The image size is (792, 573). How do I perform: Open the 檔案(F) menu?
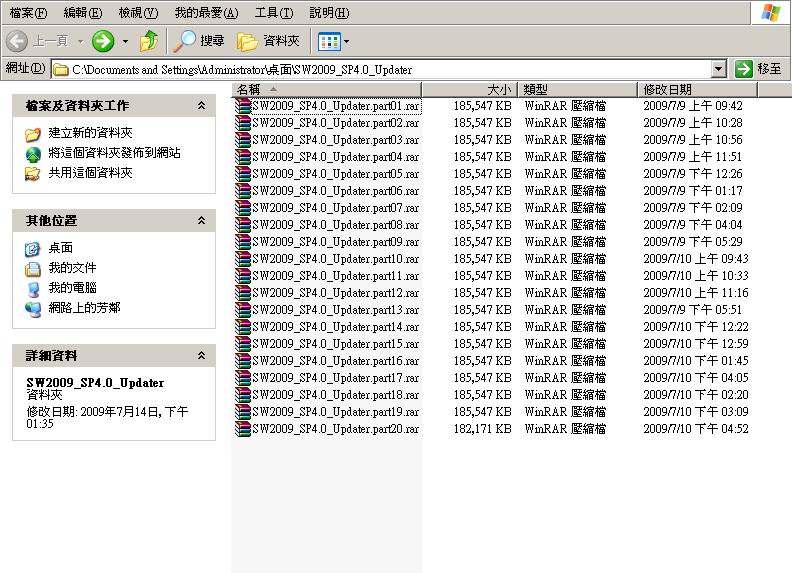pos(28,13)
